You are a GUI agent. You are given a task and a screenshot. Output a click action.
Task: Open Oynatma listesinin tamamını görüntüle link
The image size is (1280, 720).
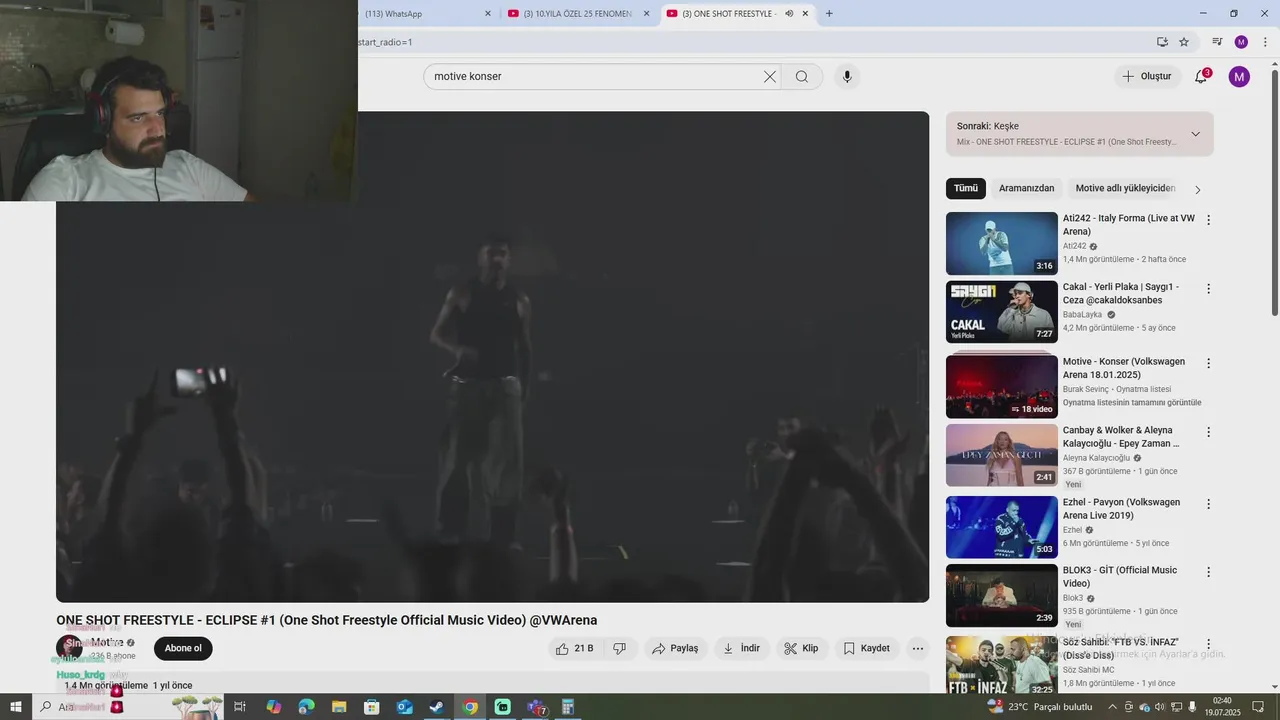[x=1132, y=403]
